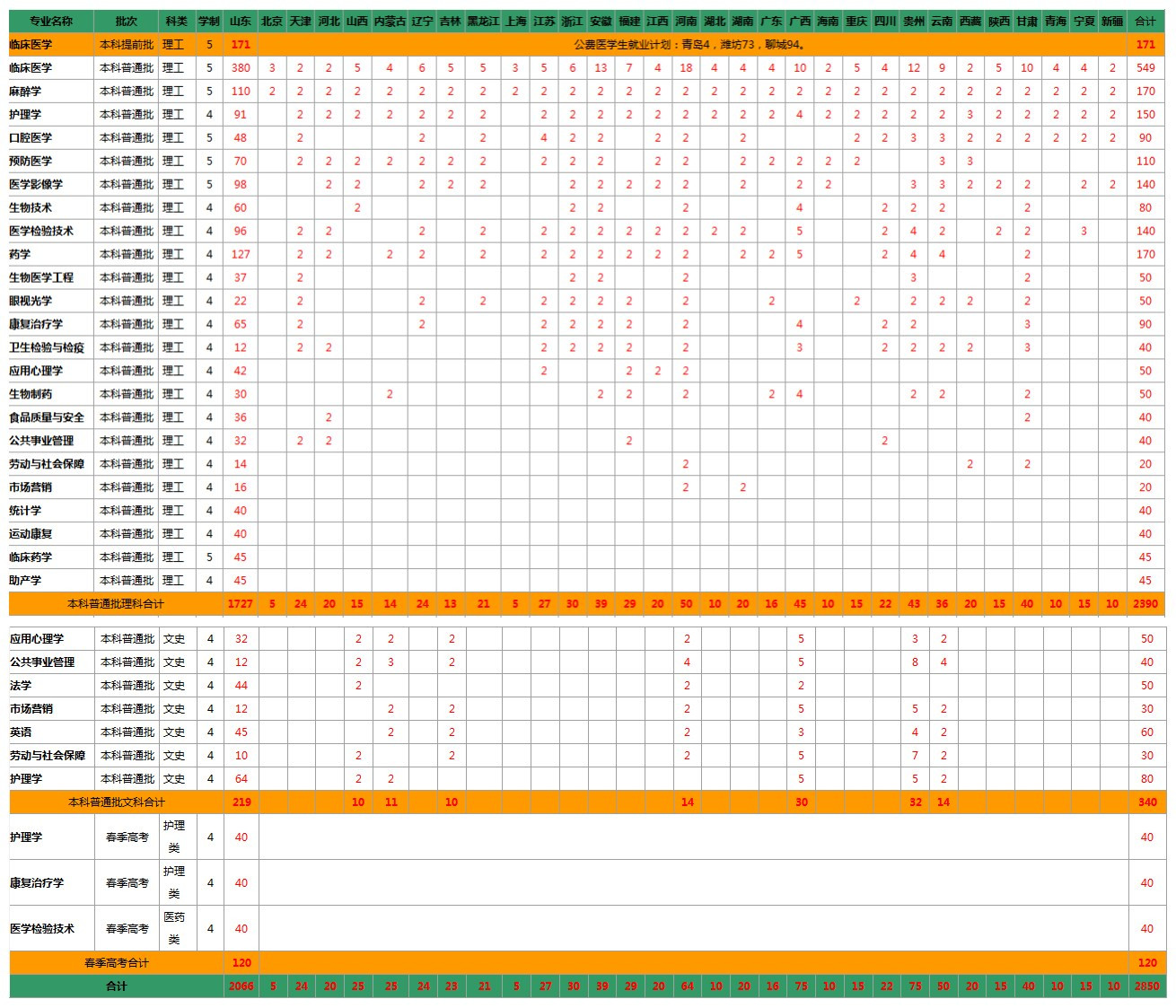Click the 北京 province header

(x=272, y=21)
